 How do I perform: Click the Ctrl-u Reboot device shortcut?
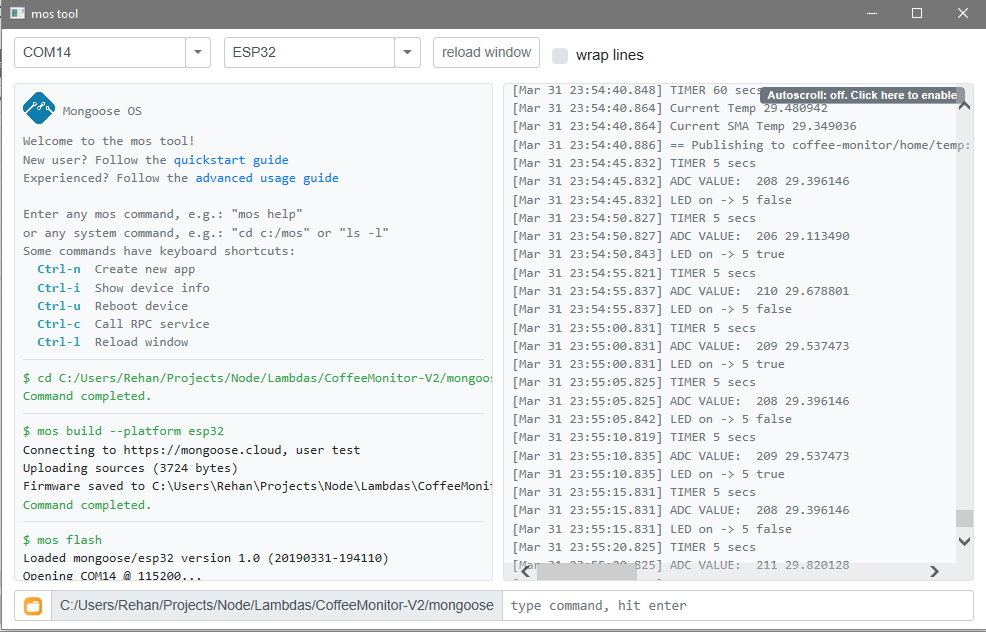(x=113, y=306)
